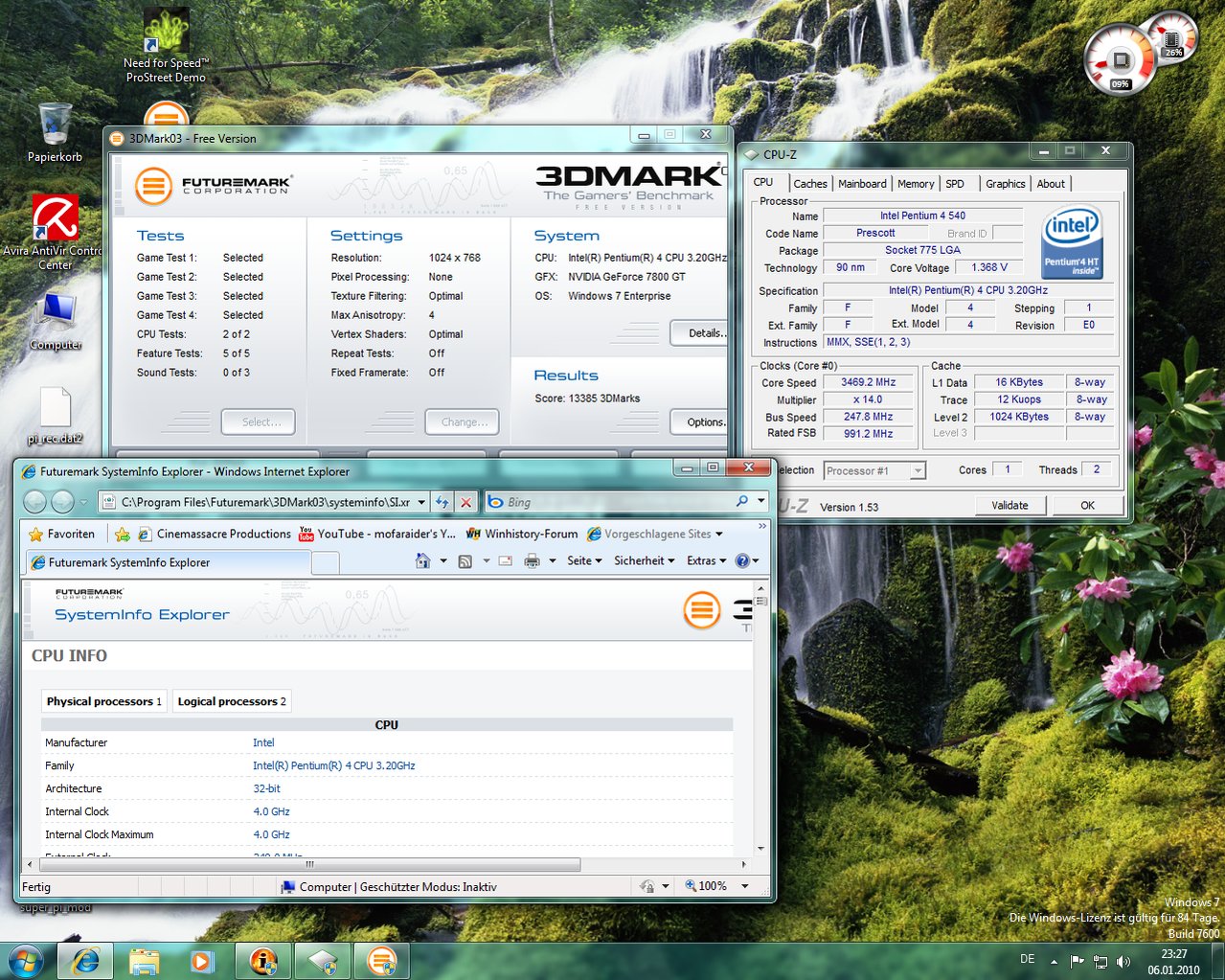Screen dimensions: 1225x980
Task: Click the horizontal scrollbar in SystemInfo Explorer
Action: pyautogui.click(x=308, y=864)
